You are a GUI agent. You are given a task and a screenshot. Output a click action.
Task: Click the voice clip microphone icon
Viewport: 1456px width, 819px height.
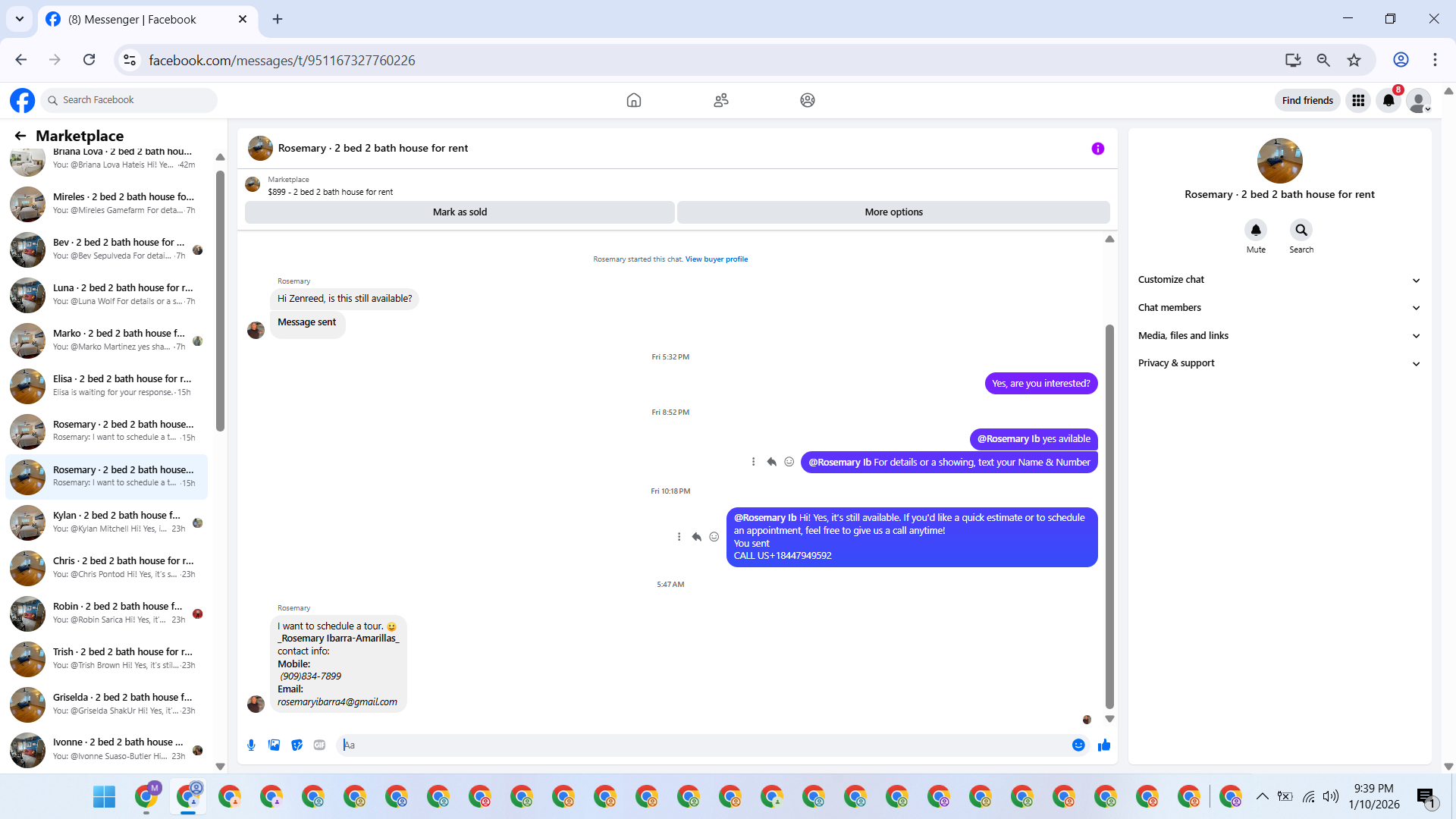[x=251, y=745]
